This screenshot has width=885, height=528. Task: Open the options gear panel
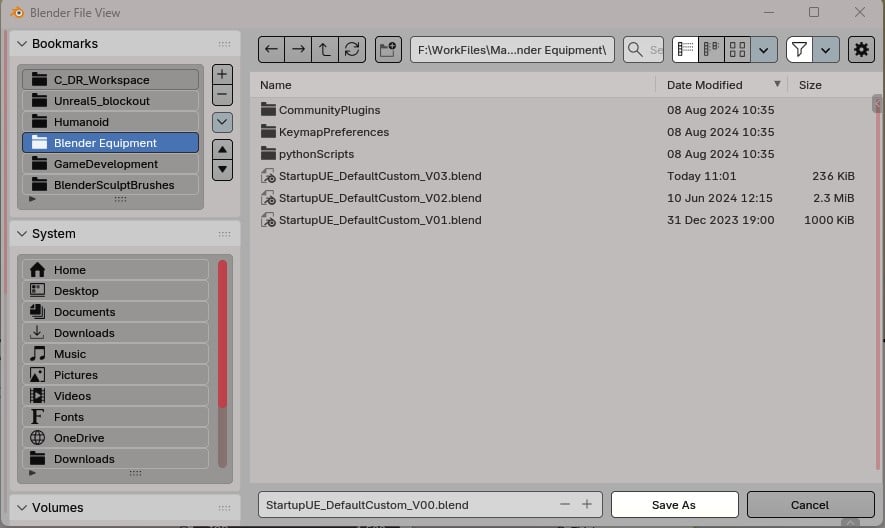861,50
